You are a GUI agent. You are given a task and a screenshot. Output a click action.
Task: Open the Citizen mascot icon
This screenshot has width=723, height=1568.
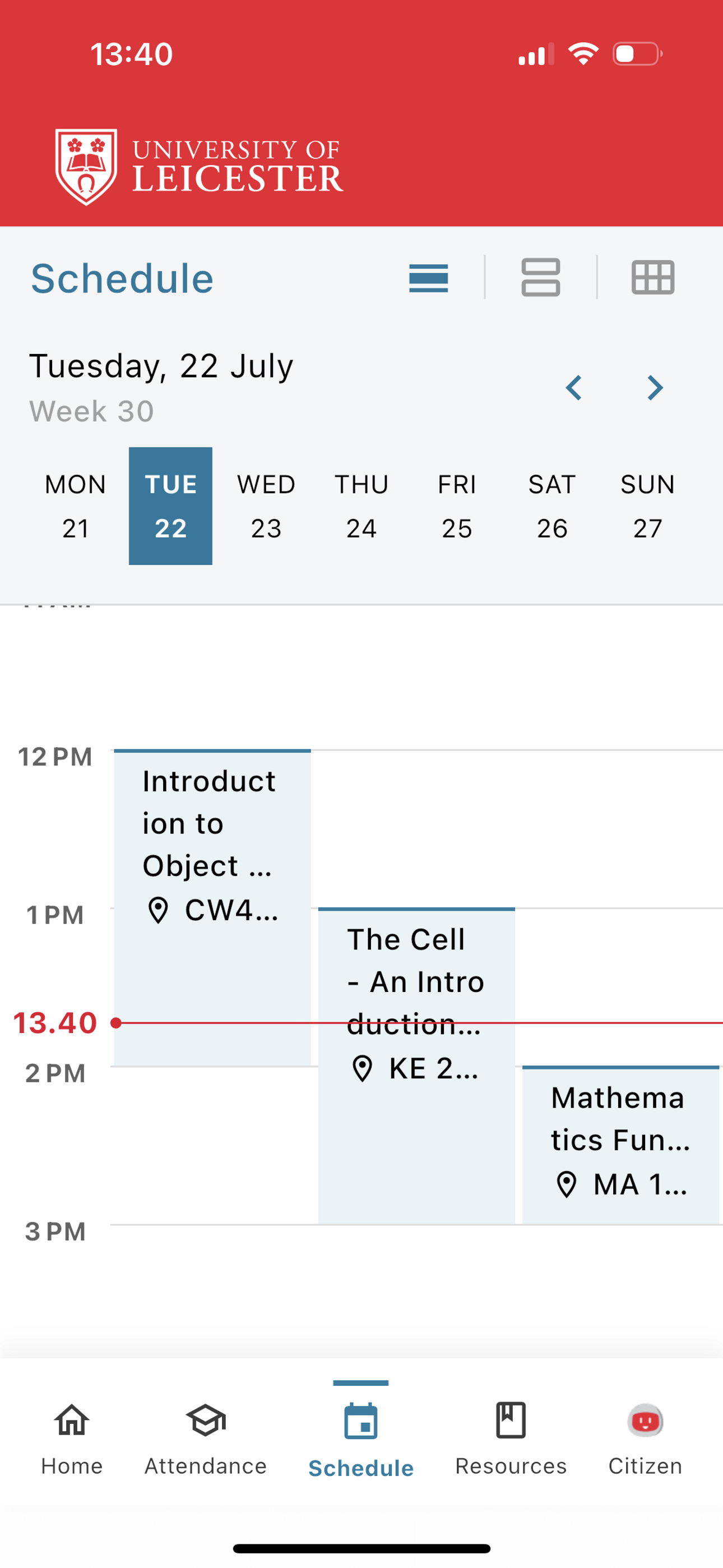coord(645,1421)
